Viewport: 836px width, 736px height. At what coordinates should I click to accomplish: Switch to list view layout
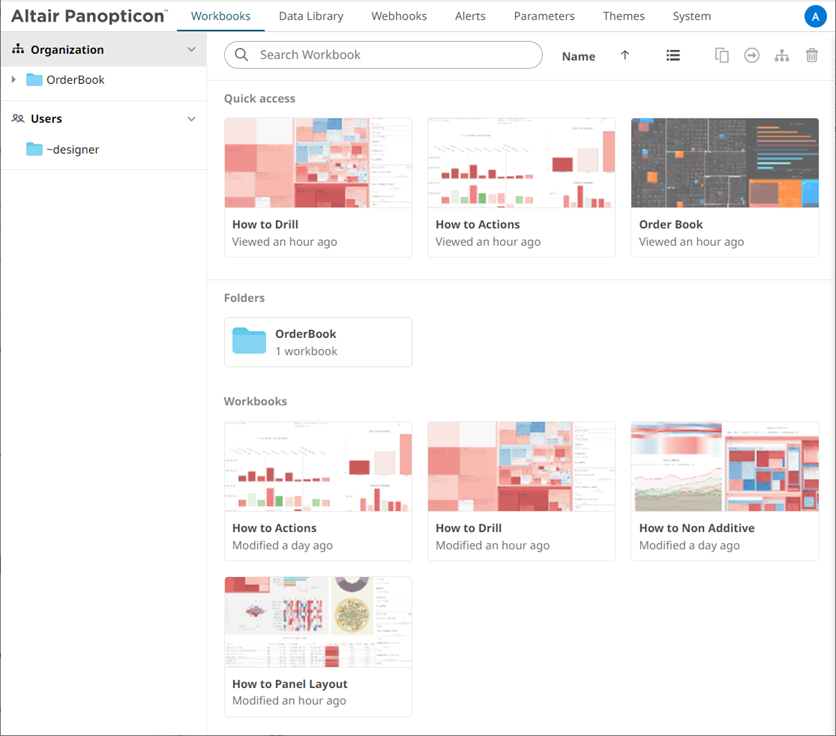pos(673,55)
